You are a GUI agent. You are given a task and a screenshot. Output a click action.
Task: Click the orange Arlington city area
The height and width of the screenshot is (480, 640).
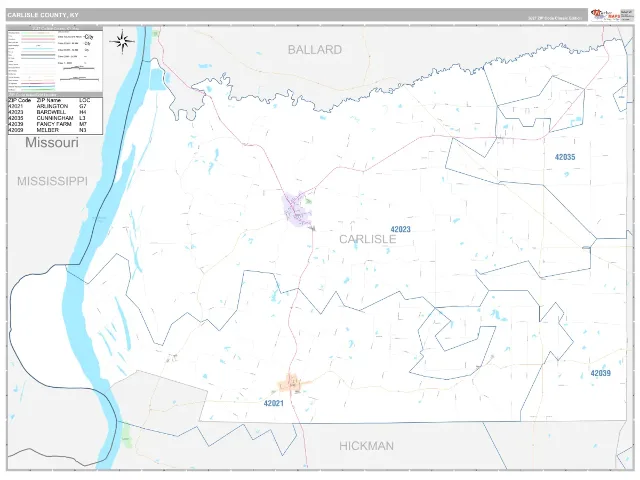click(x=291, y=384)
